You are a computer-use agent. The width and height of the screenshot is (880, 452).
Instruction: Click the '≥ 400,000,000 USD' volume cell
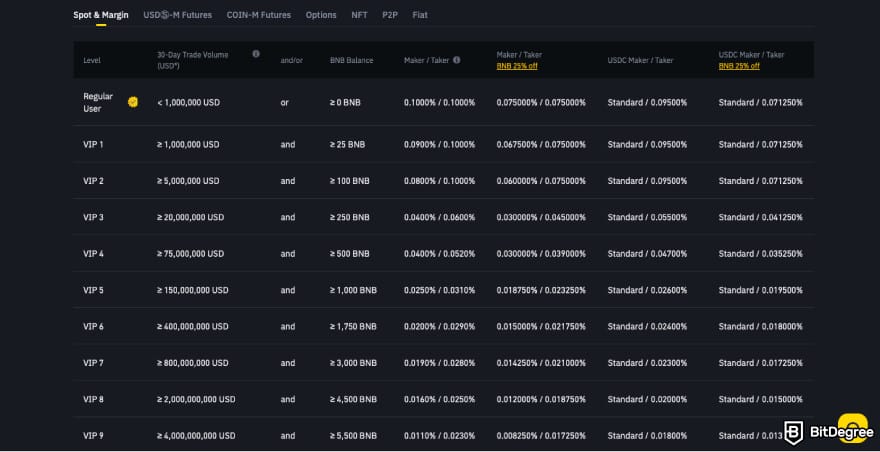(x=193, y=326)
